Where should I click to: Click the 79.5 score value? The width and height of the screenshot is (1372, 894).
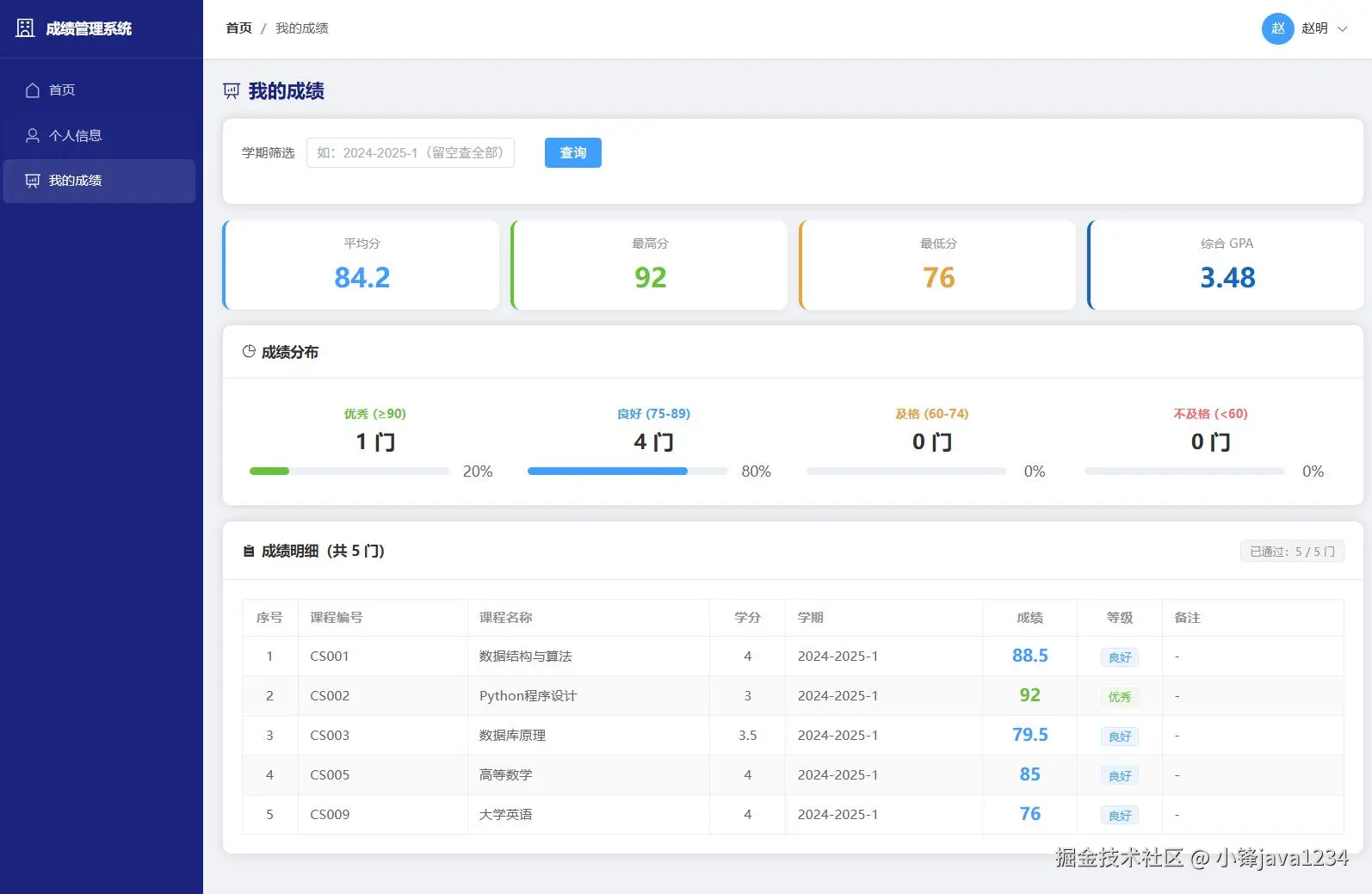1030,735
